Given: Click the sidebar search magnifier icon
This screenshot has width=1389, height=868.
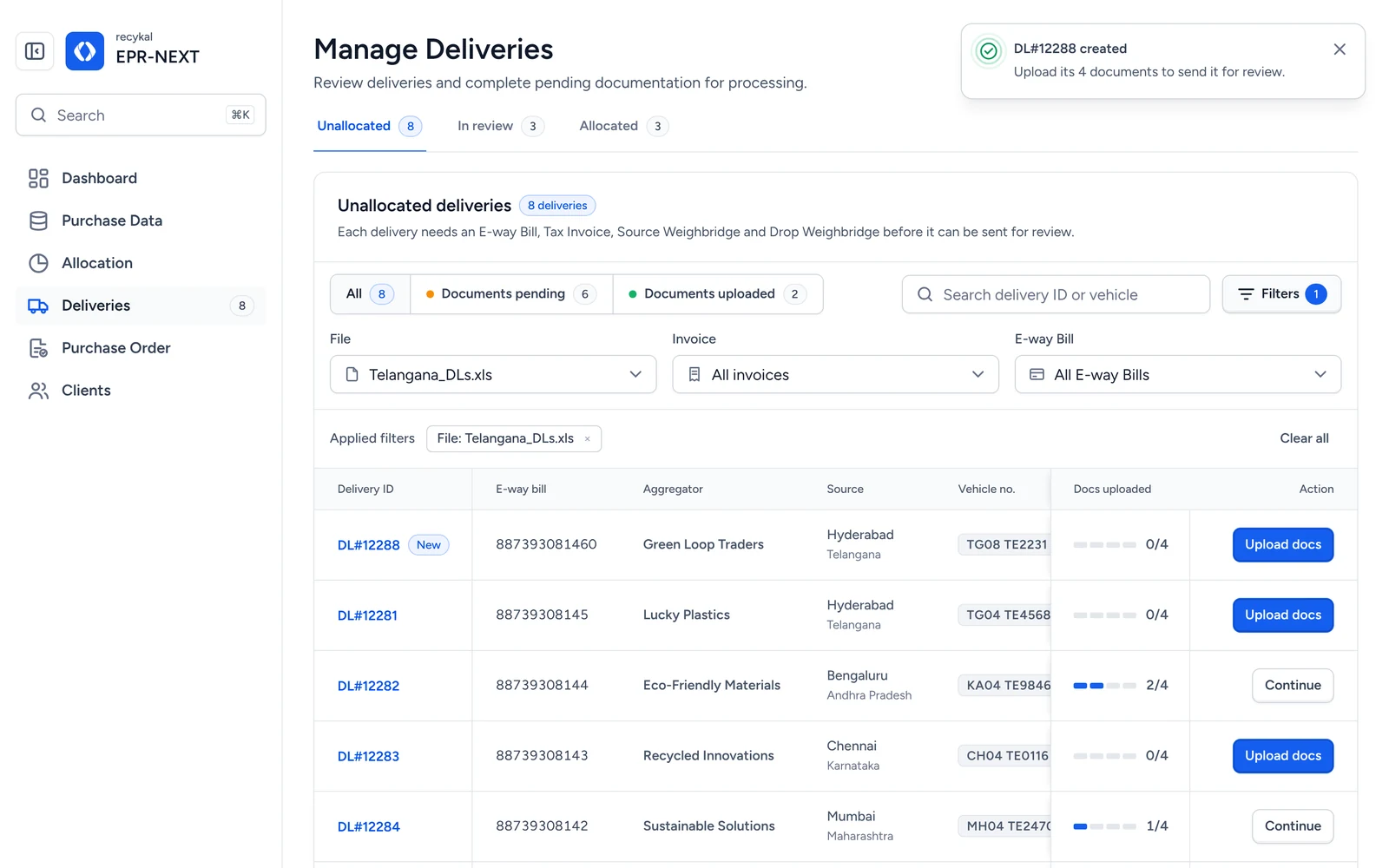Looking at the screenshot, I should point(38,115).
